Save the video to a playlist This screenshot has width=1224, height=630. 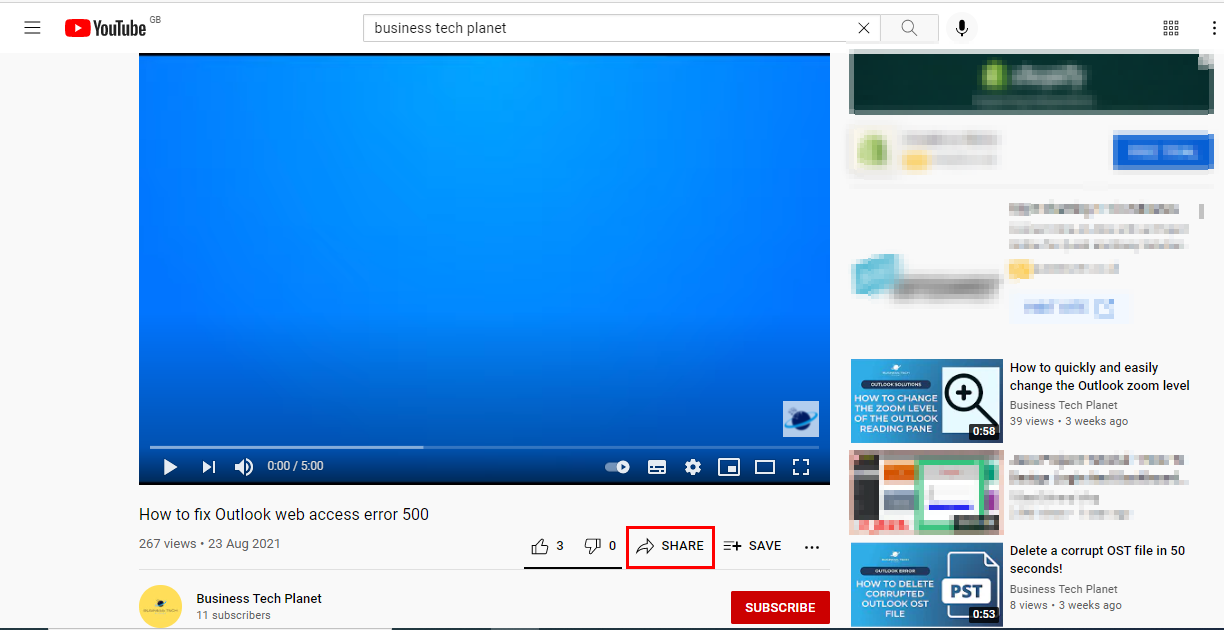(x=752, y=546)
